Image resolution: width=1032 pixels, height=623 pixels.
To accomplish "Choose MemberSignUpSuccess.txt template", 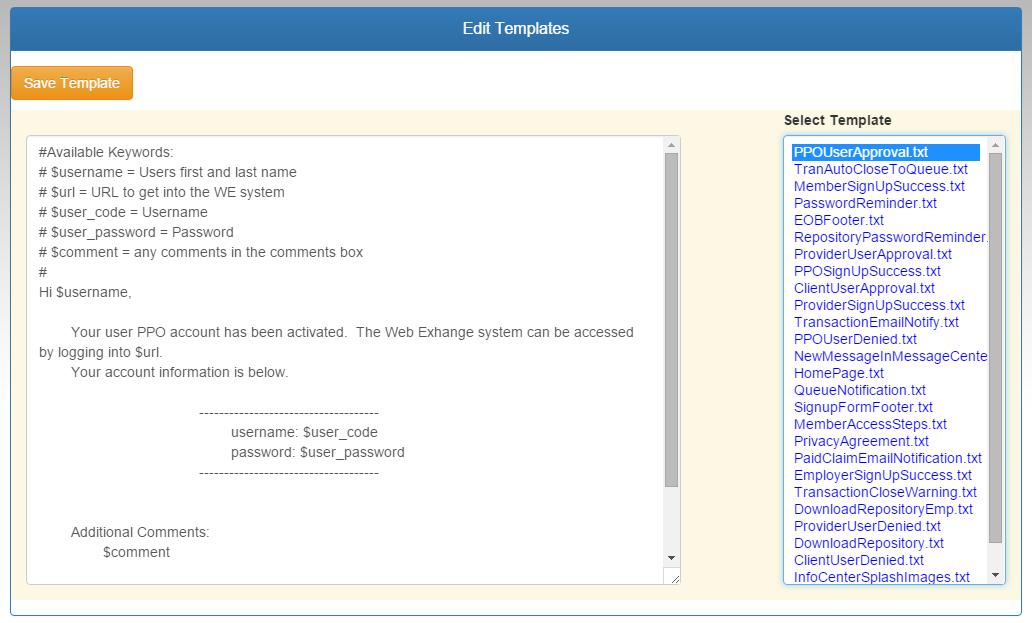I will click(x=879, y=186).
